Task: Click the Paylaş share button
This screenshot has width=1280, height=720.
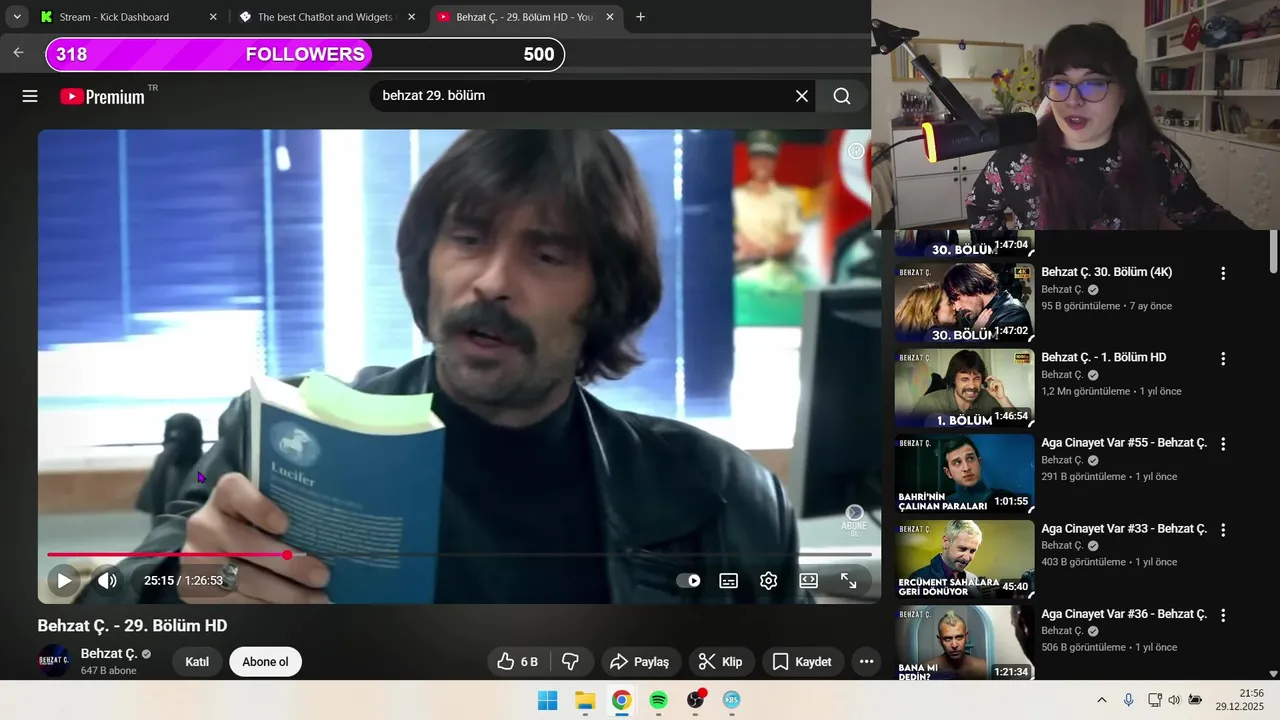Action: [641, 661]
